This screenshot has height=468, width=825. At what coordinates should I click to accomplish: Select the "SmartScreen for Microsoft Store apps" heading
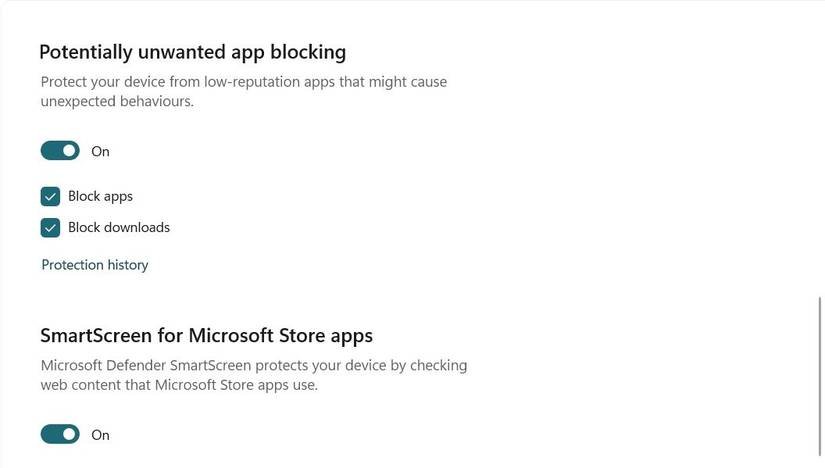[x=206, y=335]
